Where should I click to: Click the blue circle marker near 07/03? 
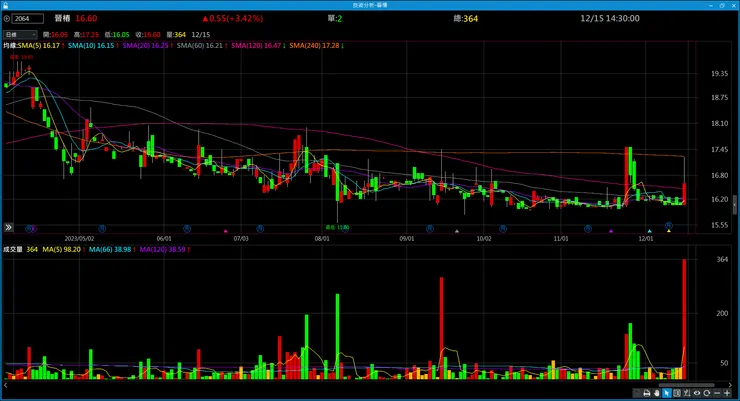[260, 229]
